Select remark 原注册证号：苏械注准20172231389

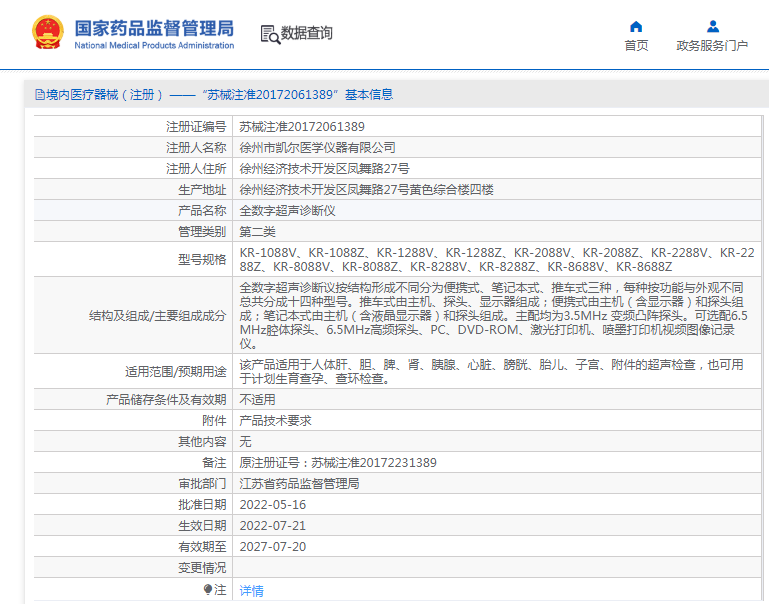click(338, 463)
